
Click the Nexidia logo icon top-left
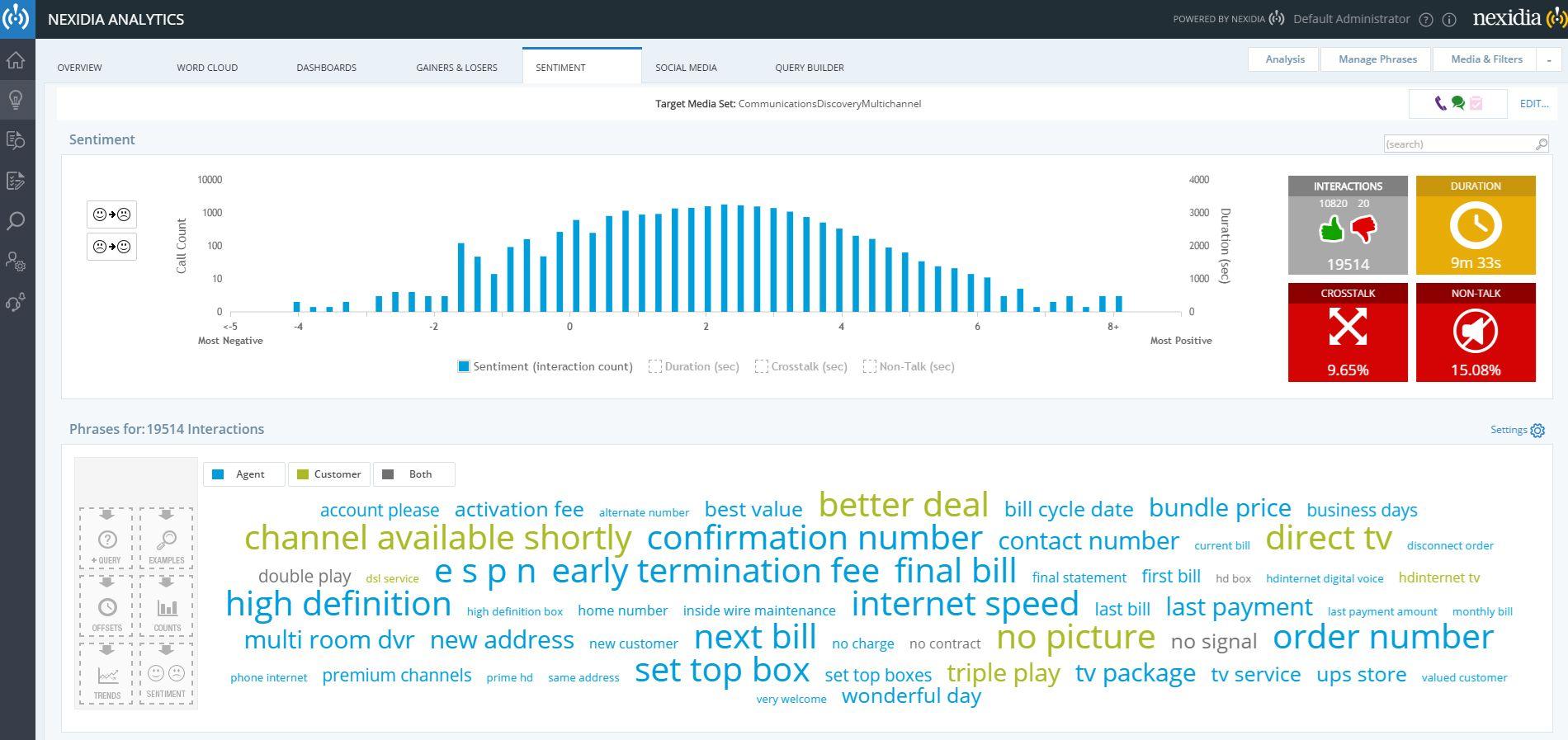point(16,18)
